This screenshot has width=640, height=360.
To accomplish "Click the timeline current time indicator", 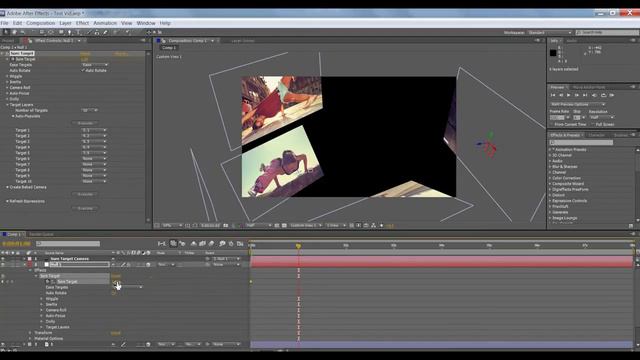I will click(298, 246).
